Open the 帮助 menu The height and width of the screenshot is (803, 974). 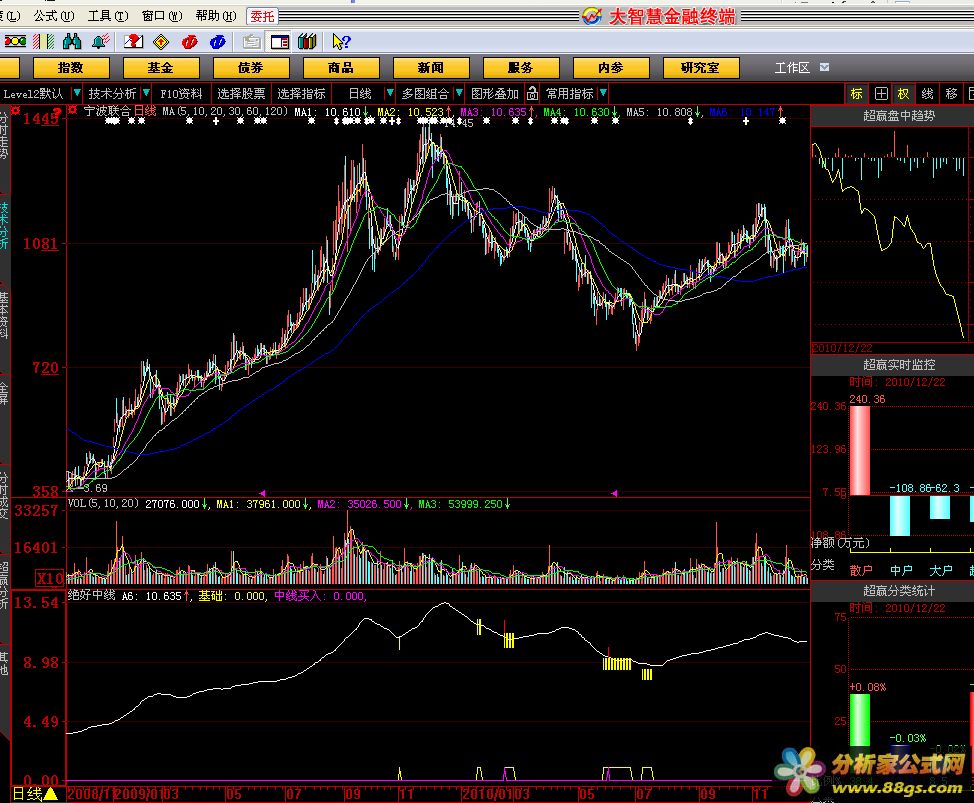pos(216,16)
